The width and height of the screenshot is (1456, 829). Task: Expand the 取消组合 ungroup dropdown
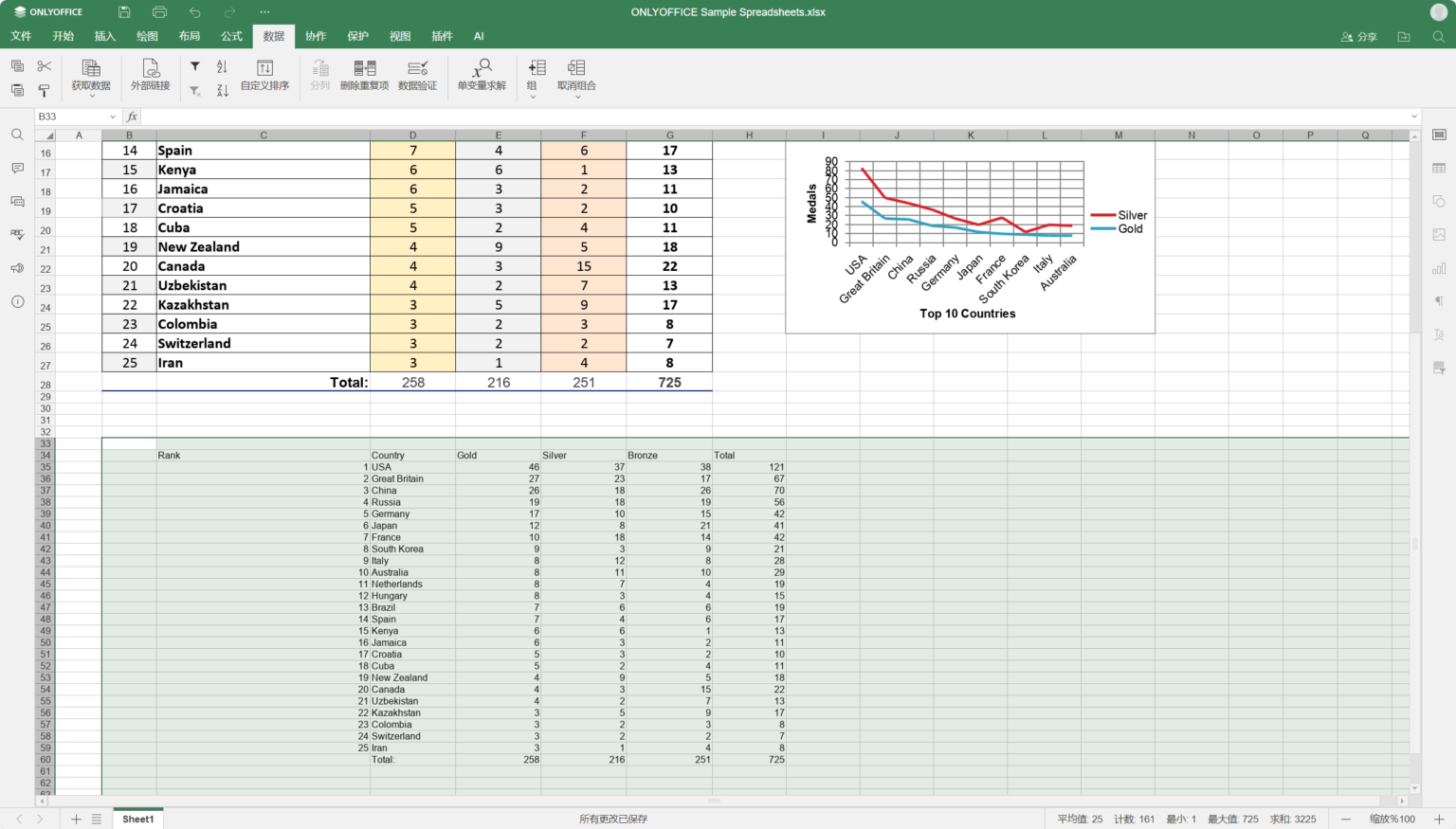coord(576,96)
